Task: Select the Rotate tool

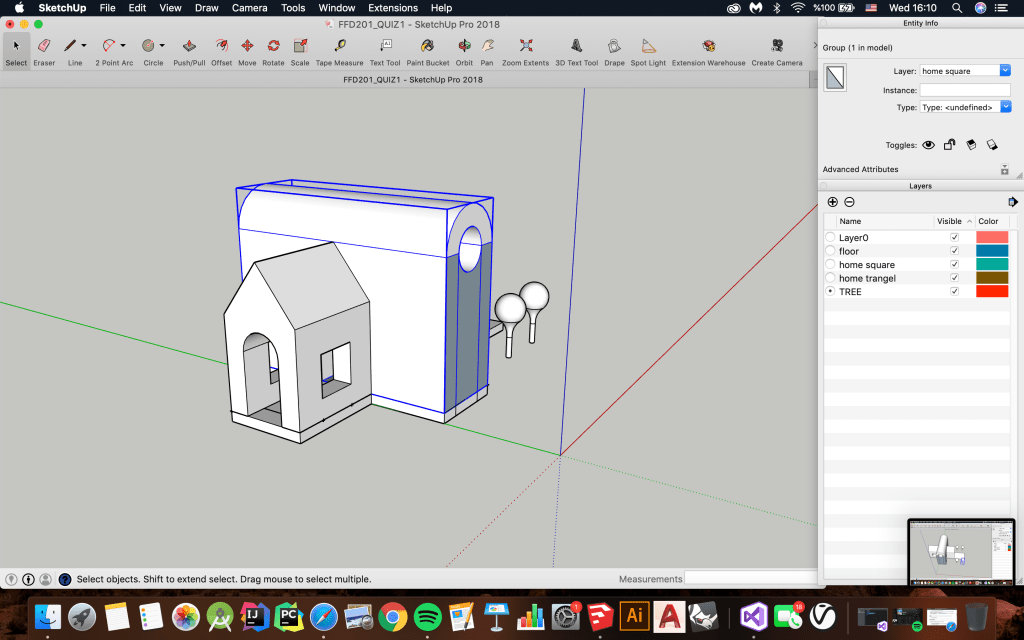Action: pyautogui.click(x=273, y=46)
